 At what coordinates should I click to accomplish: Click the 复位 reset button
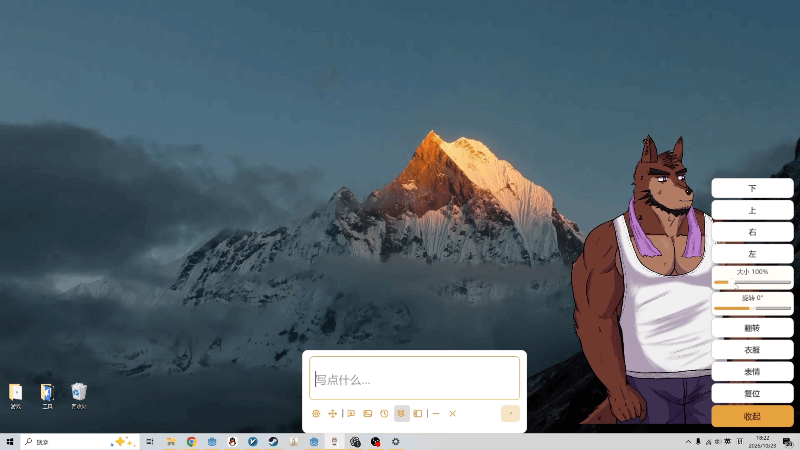[752, 393]
